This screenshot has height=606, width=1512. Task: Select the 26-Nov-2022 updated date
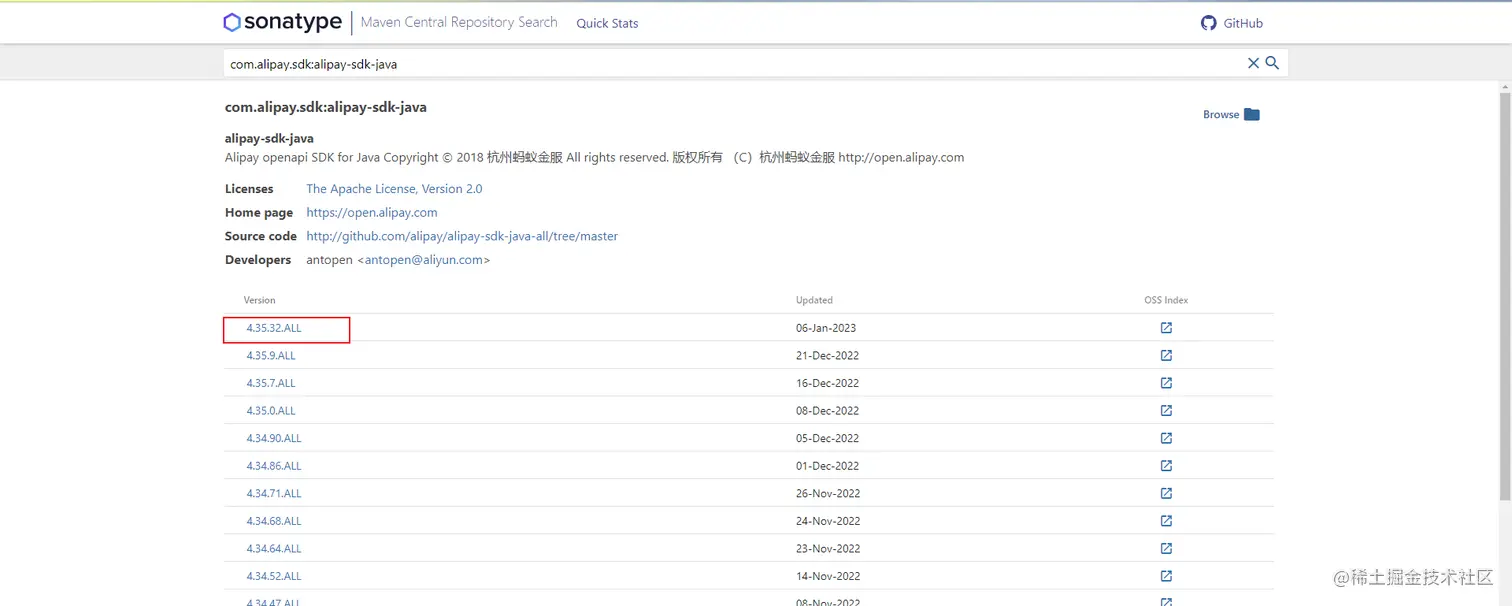pos(827,493)
